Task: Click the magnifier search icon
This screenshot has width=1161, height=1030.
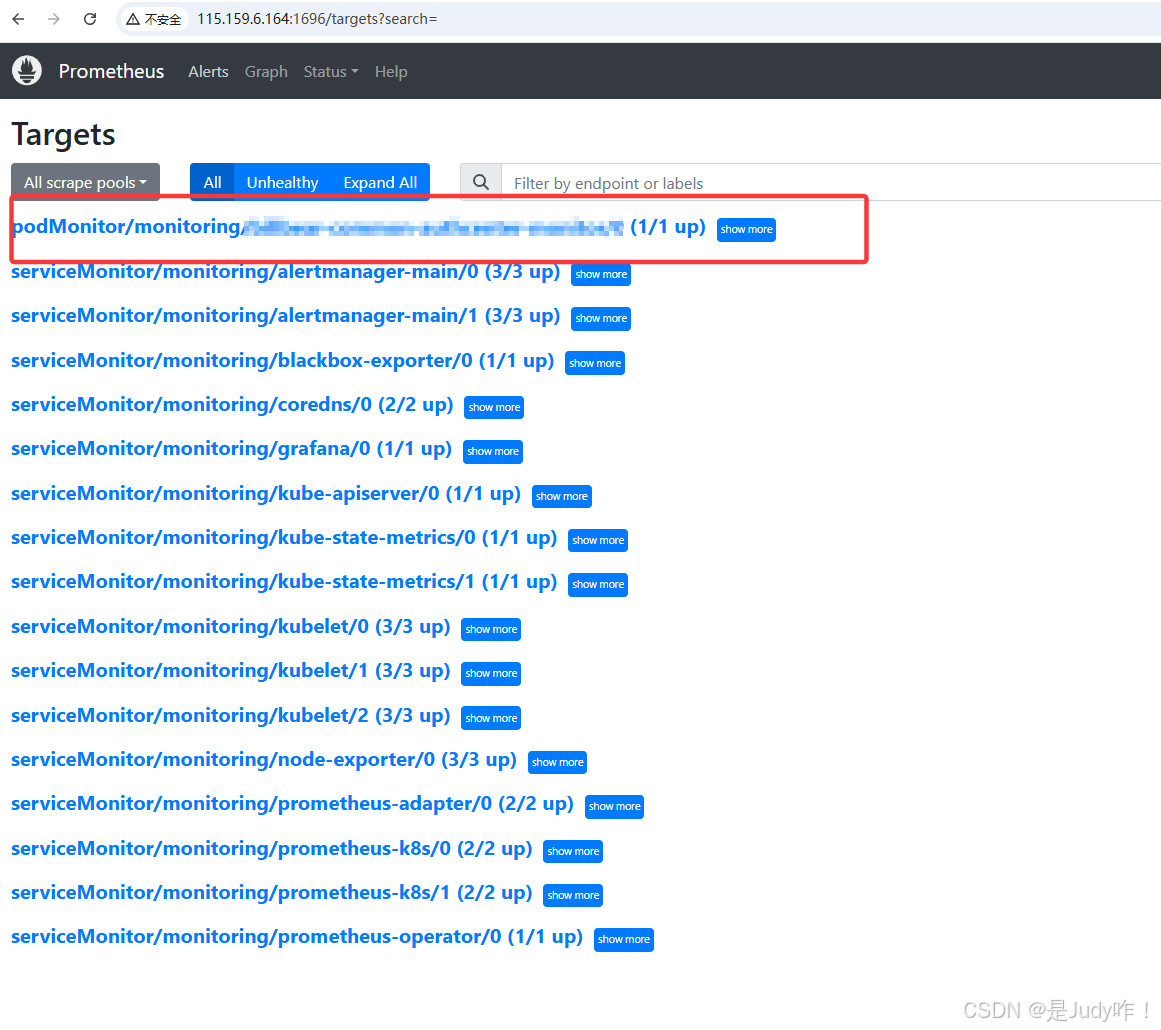Action: [x=481, y=182]
